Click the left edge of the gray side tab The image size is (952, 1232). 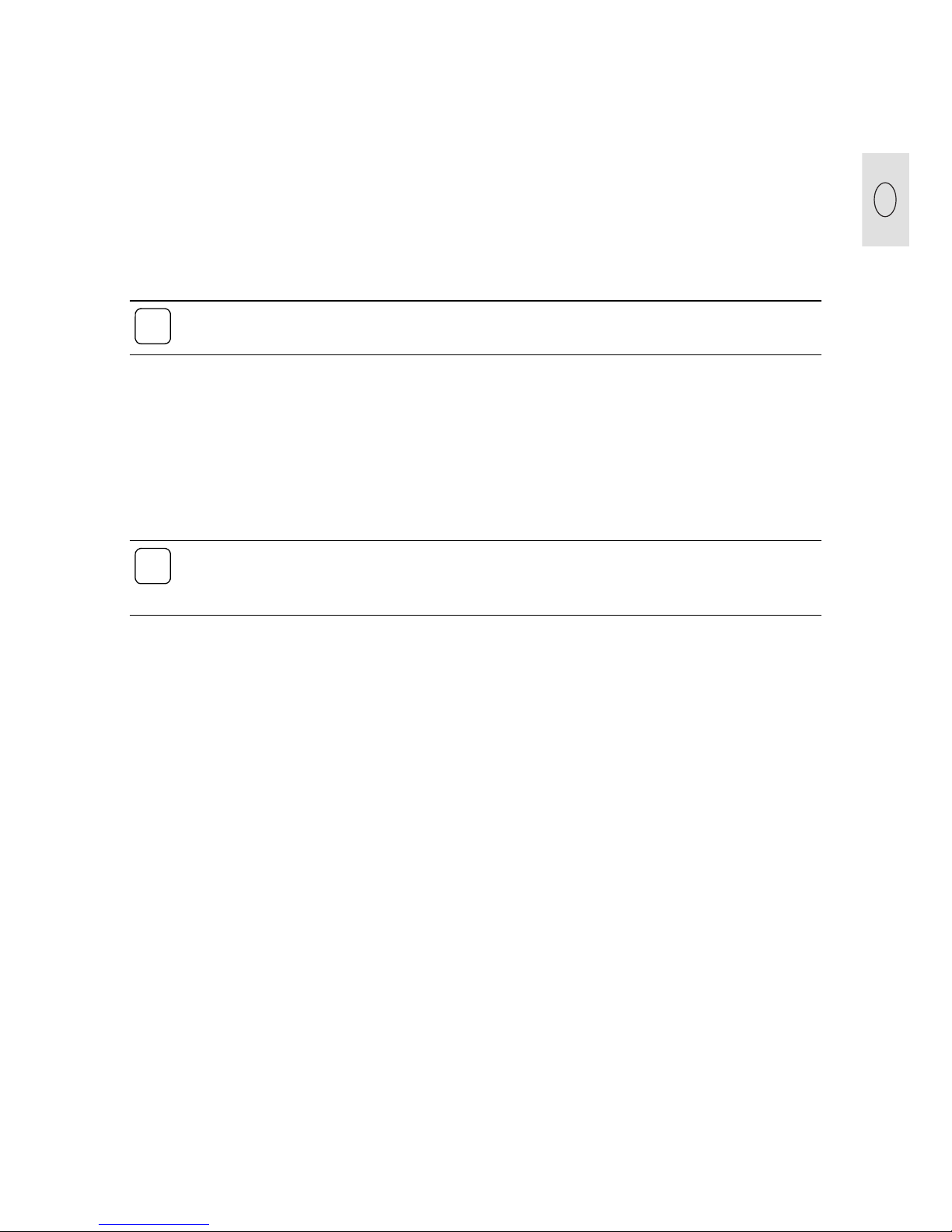pos(863,200)
